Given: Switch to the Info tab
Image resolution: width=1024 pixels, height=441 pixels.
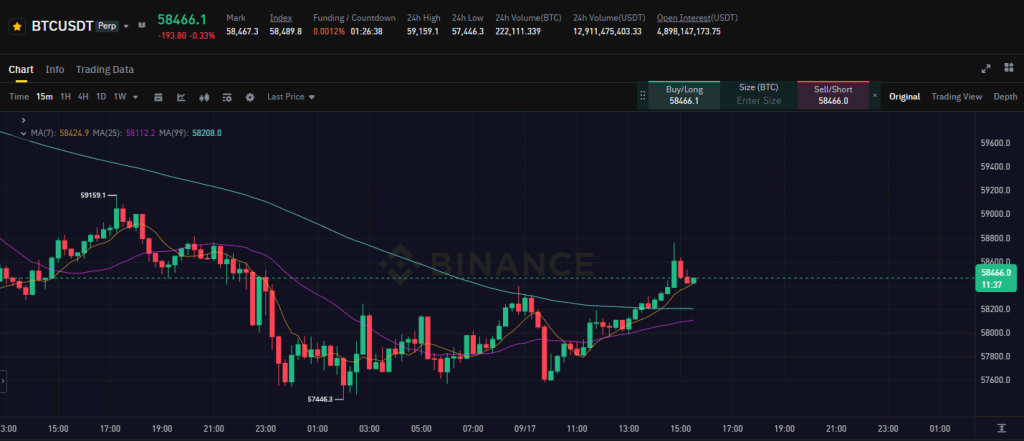Looking at the screenshot, I should (55, 69).
